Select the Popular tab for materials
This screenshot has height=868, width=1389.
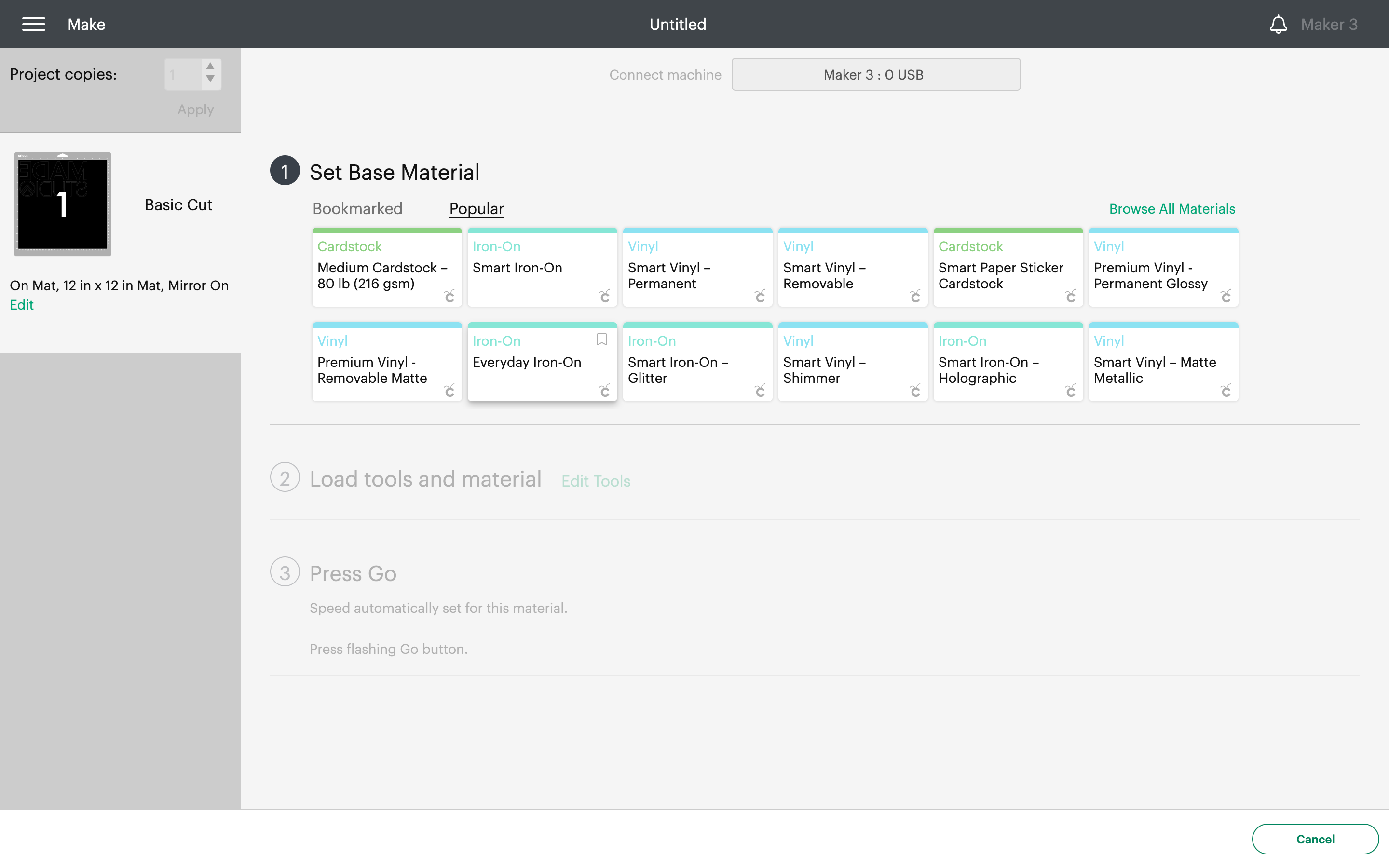(476, 209)
